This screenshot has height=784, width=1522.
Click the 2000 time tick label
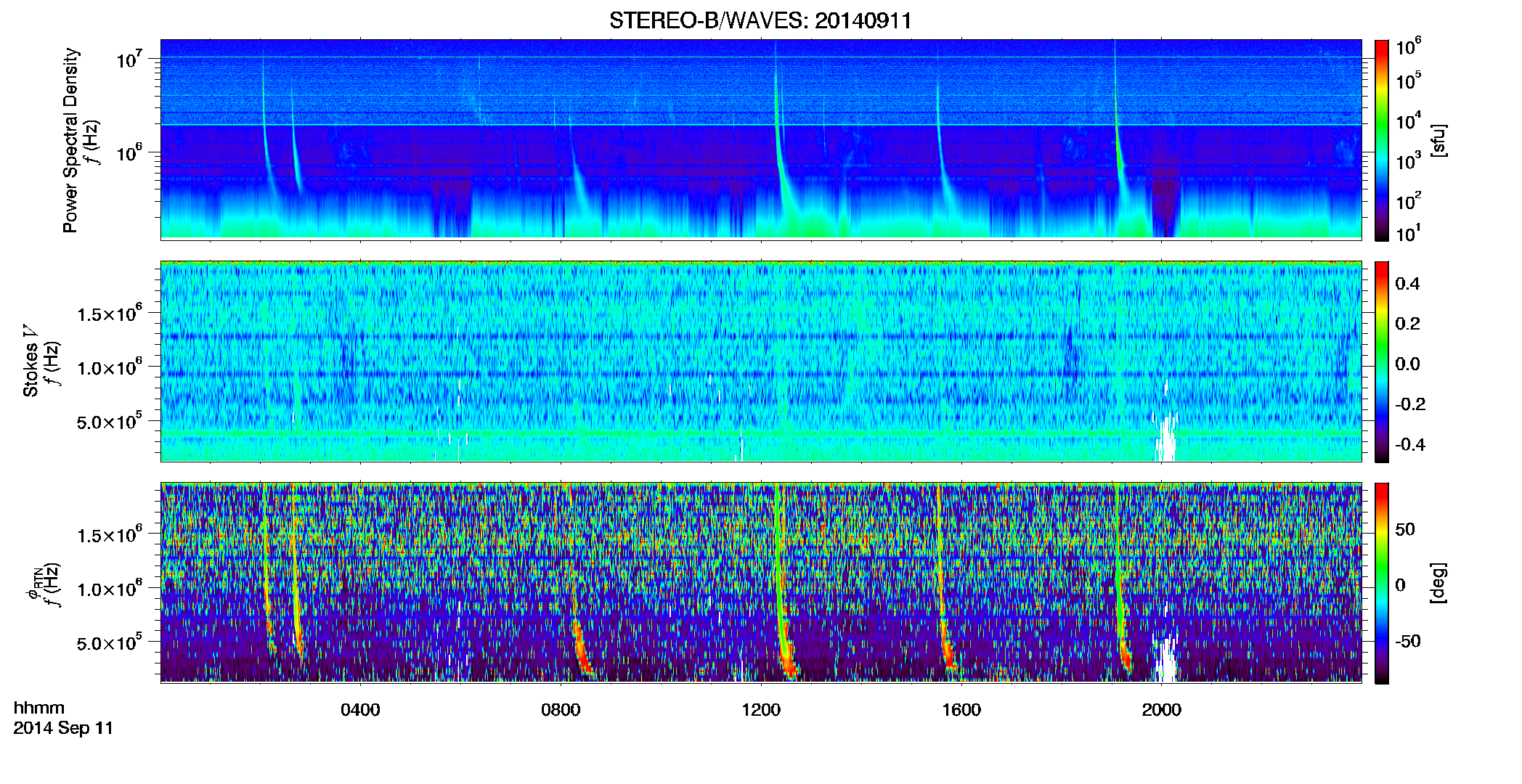click(x=1162, y=710)
